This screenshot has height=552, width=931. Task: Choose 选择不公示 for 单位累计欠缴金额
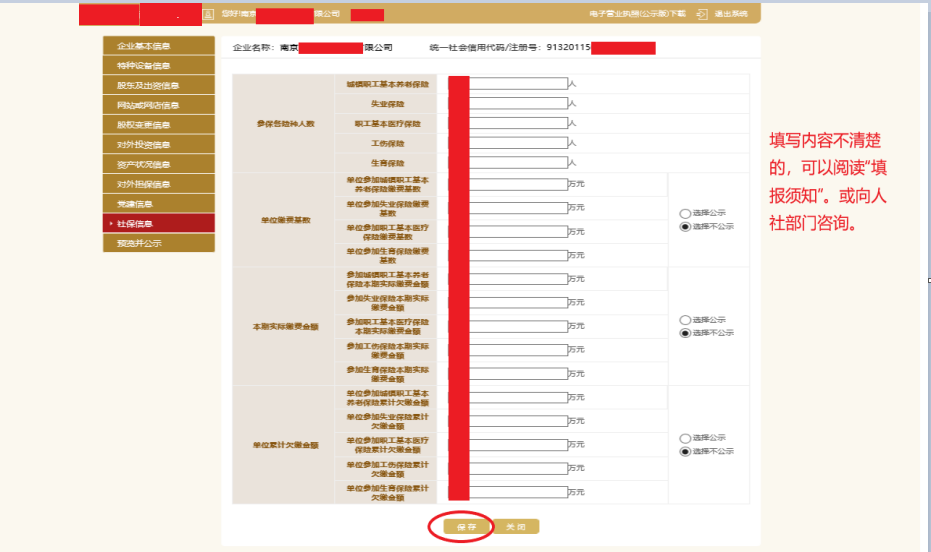pos(685,452)
